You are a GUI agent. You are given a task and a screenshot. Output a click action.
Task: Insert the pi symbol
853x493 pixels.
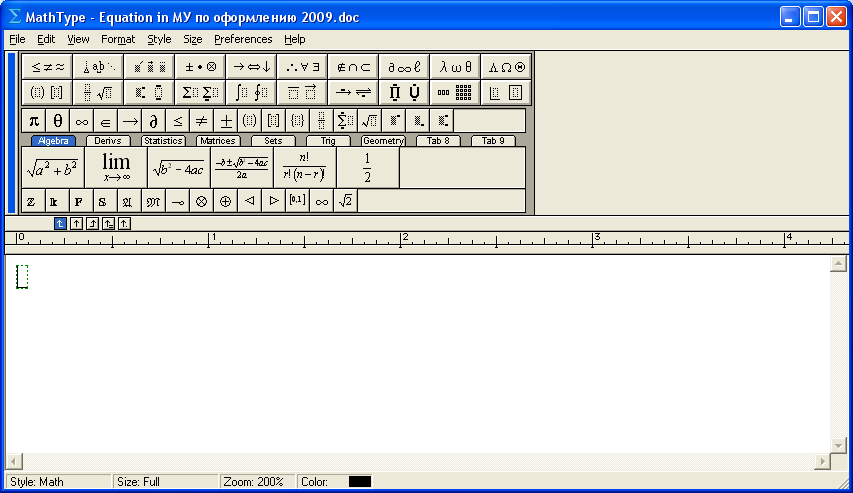point(34,121)
